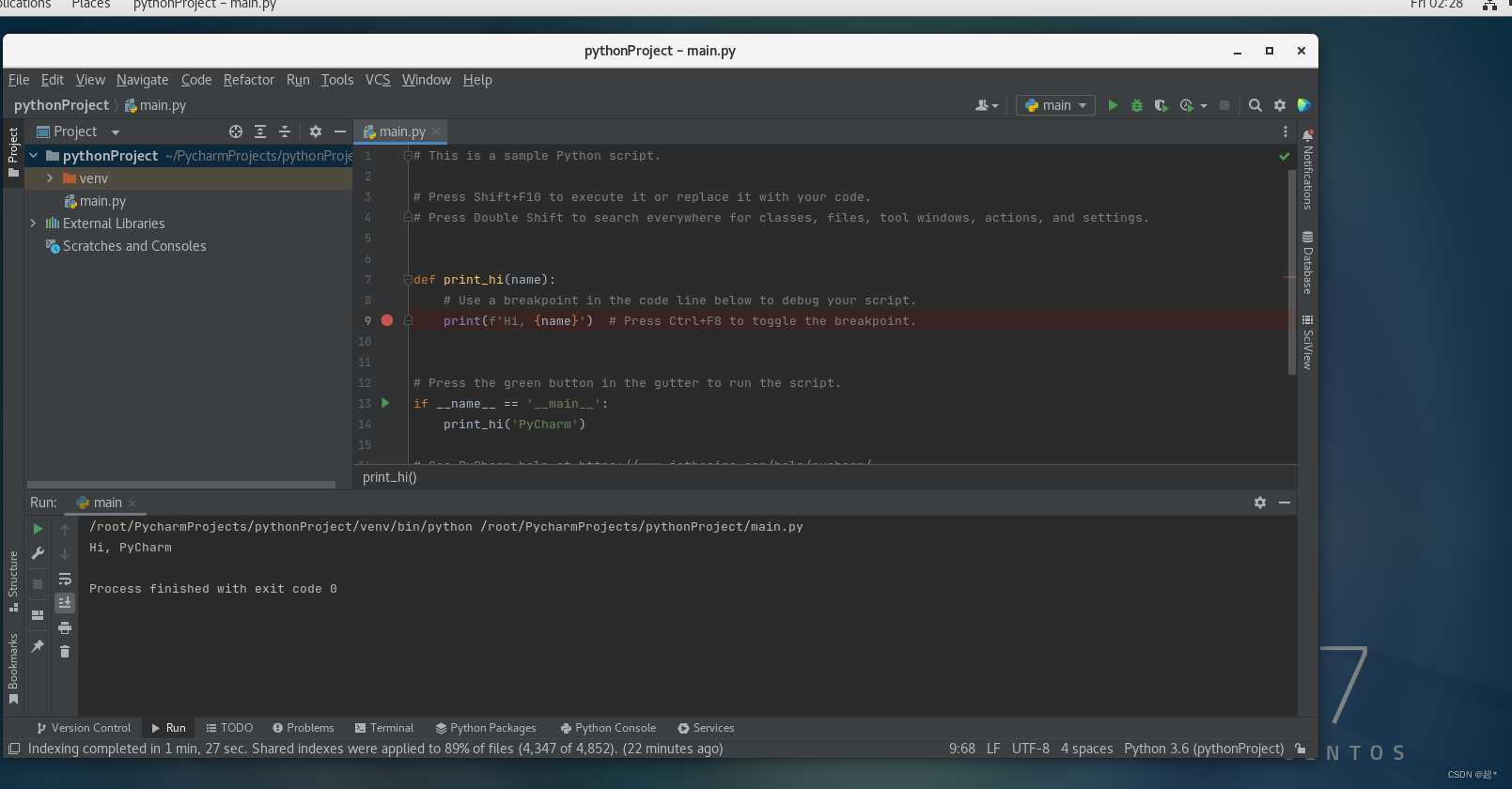This screenshot has height=789, width=1512.
Task: Open the Tools menu
Action: 337,80
